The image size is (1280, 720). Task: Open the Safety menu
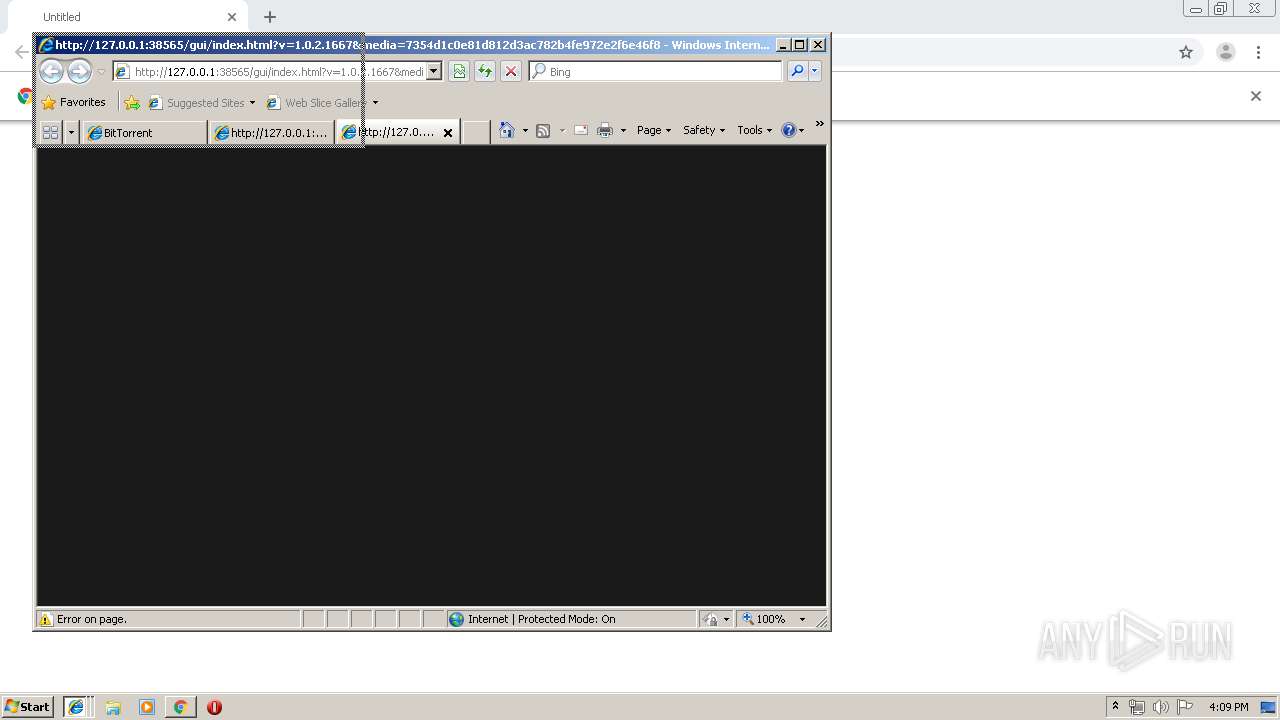click(x=704, y=130)
